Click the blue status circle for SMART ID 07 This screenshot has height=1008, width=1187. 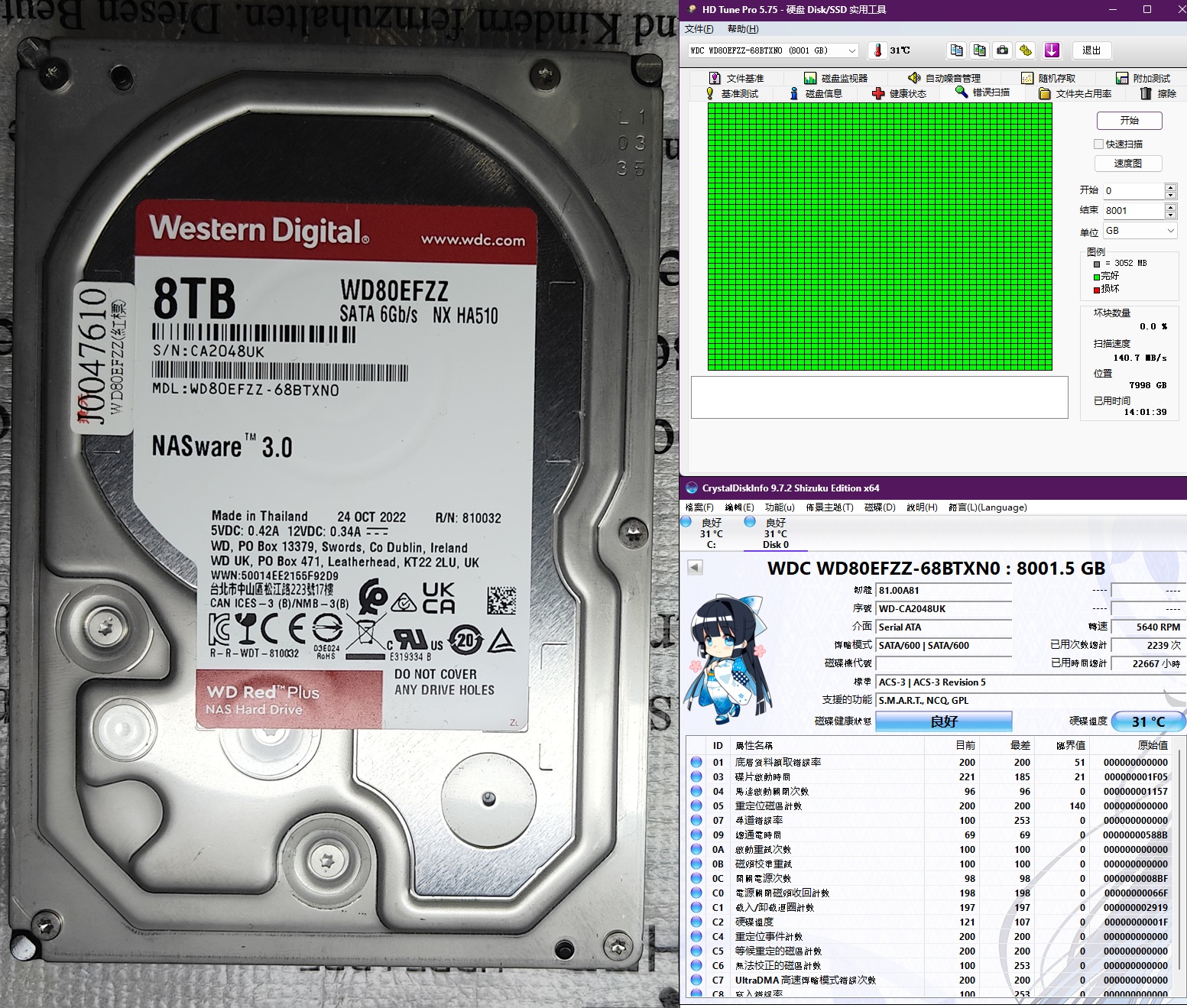click(696, 820)
